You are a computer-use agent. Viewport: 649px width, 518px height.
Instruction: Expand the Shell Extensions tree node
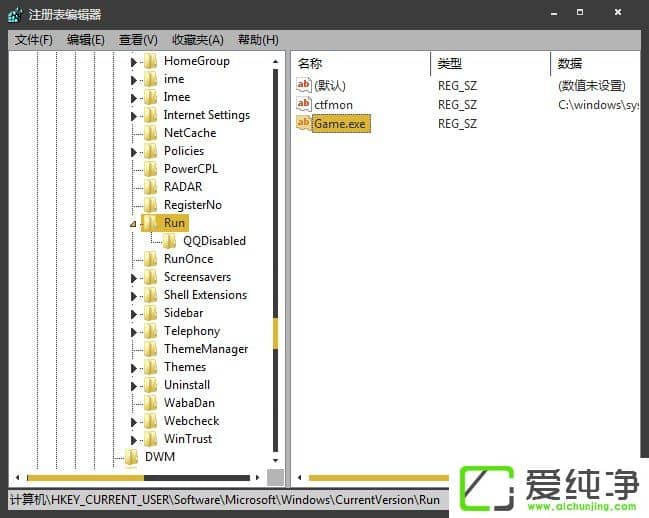[134, 296]
